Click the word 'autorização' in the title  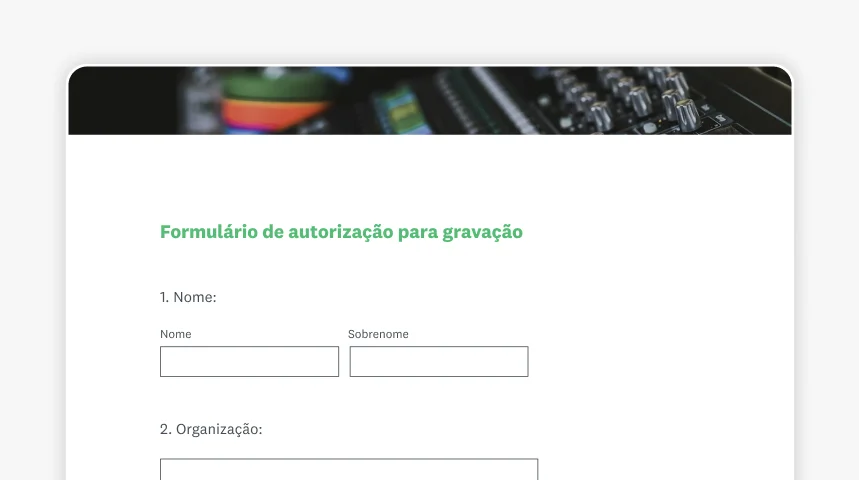pyautogui.click(x=341, y=232)
